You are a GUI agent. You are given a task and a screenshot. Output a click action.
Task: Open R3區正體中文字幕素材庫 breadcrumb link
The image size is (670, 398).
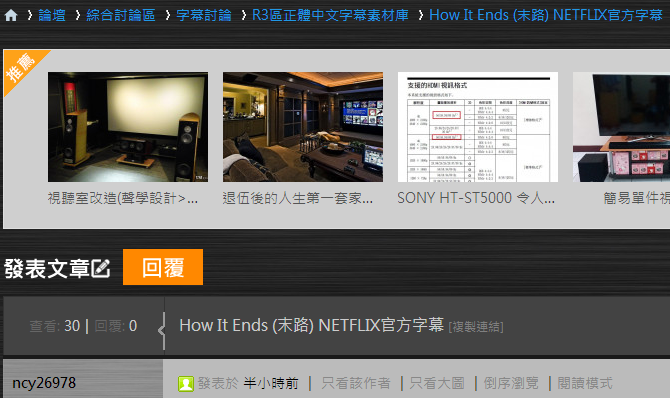pos(330,15)
